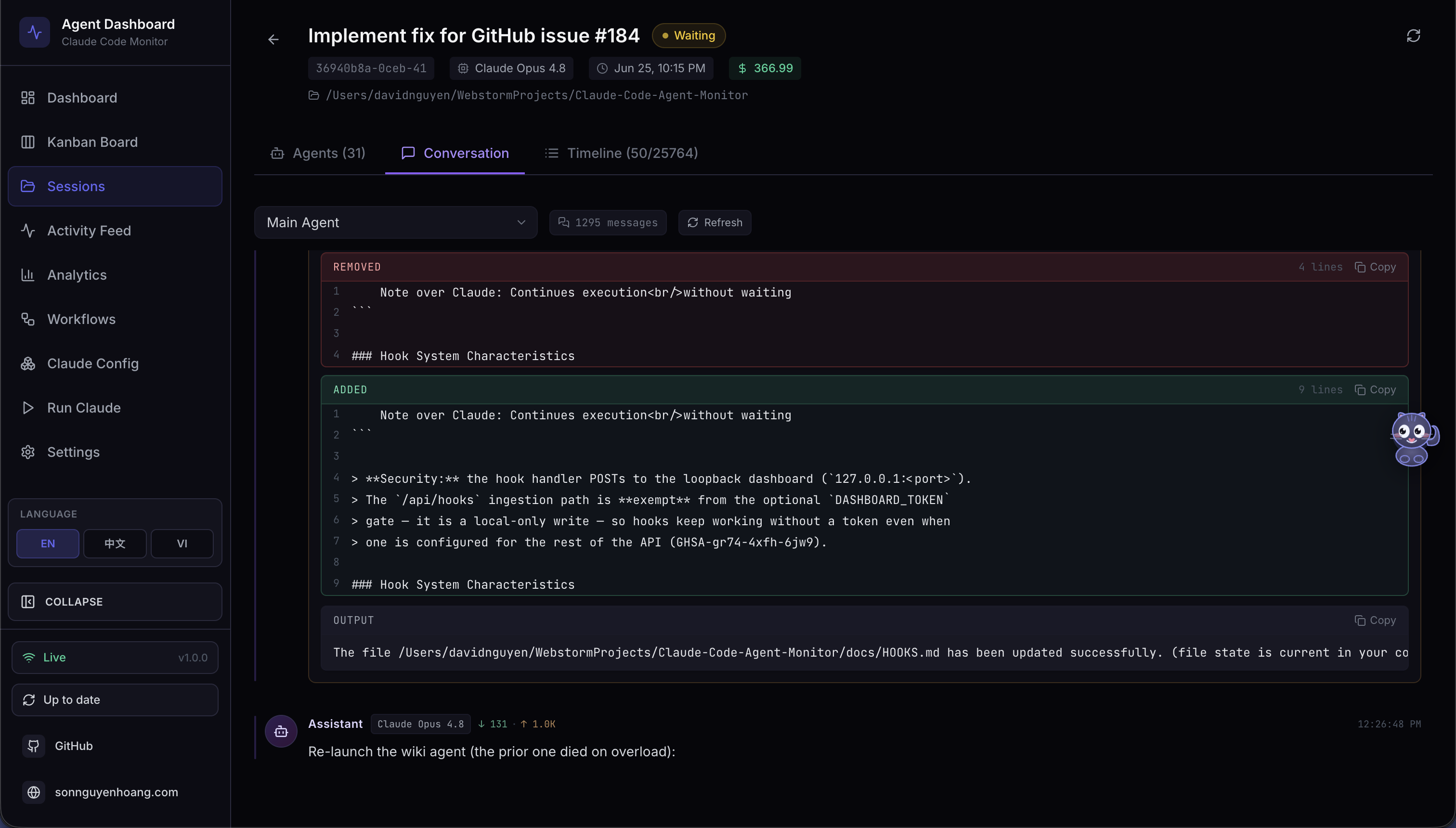Click the Waiting status badge
The width and height of the screenshot is (1456, 828).
[x=689, y=36]
